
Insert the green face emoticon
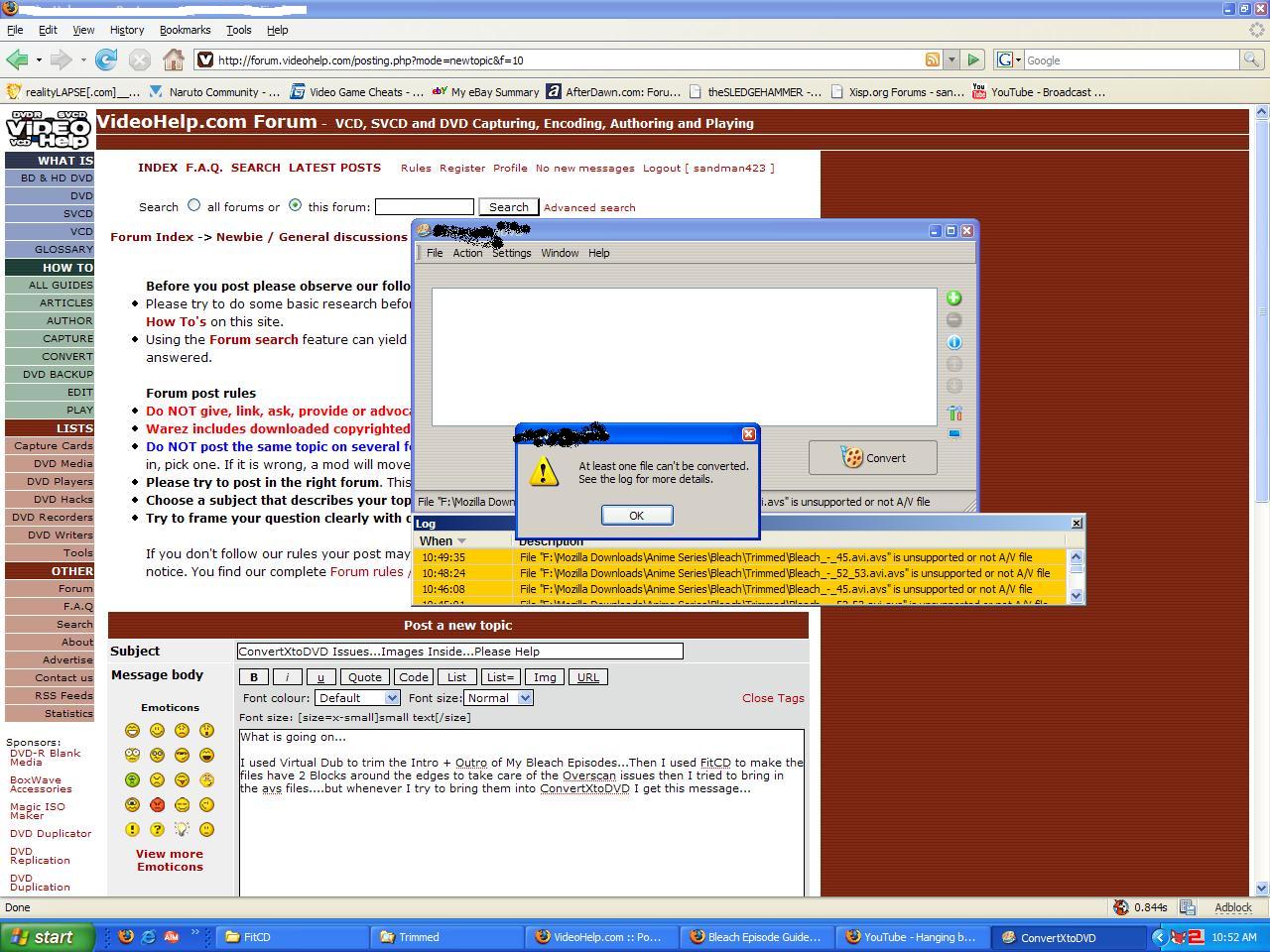132,779
